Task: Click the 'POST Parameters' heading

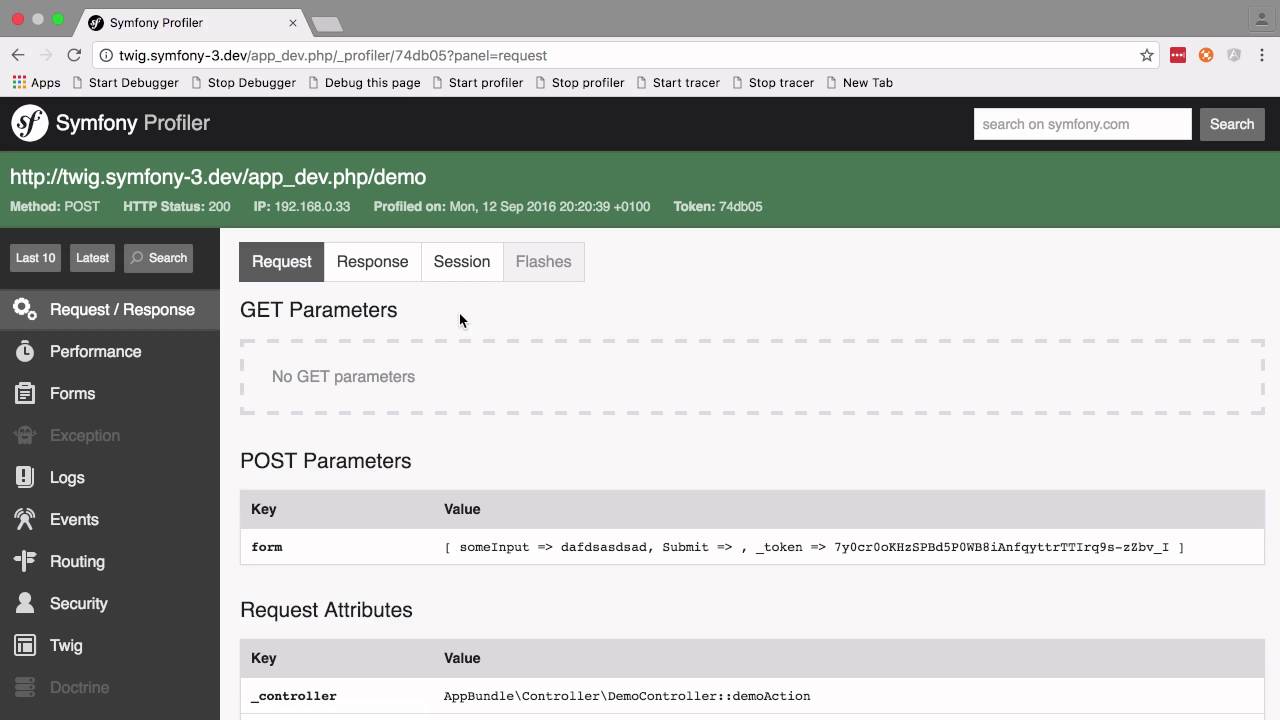Action: (326, 461)
